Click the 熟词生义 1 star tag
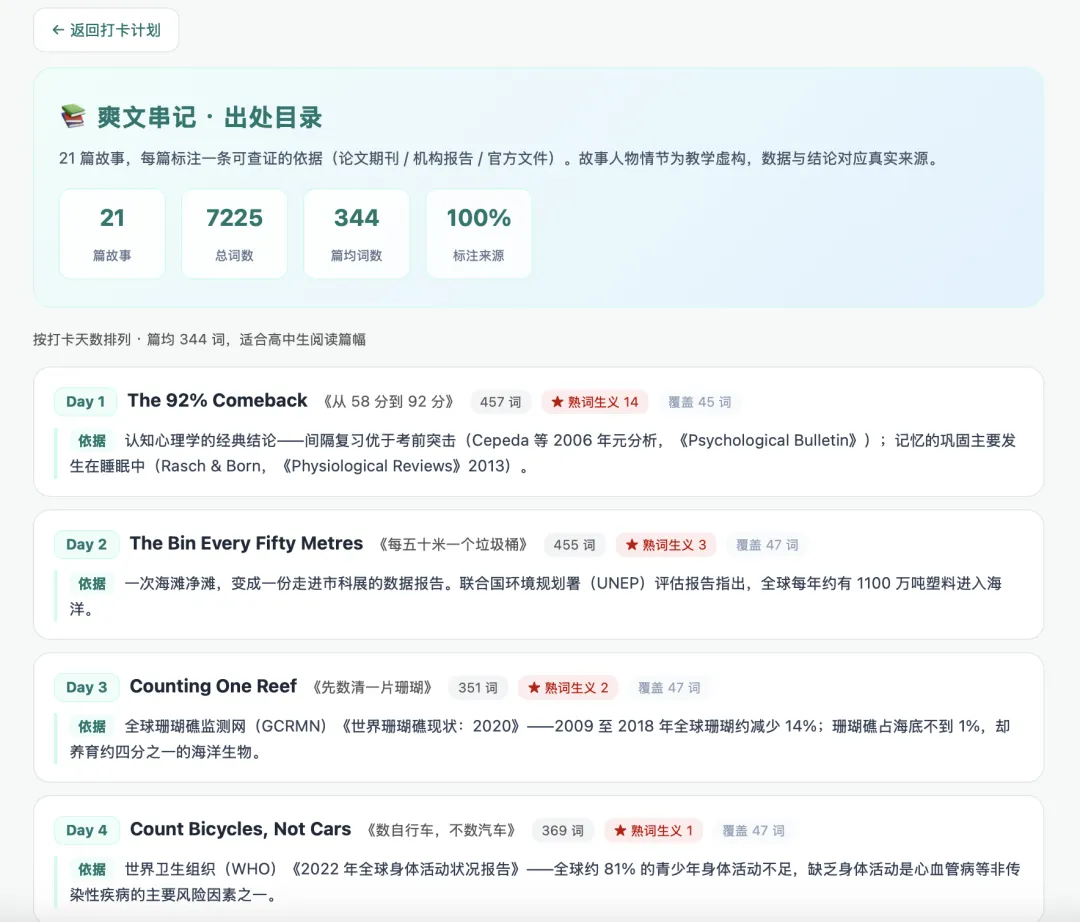 654,830
